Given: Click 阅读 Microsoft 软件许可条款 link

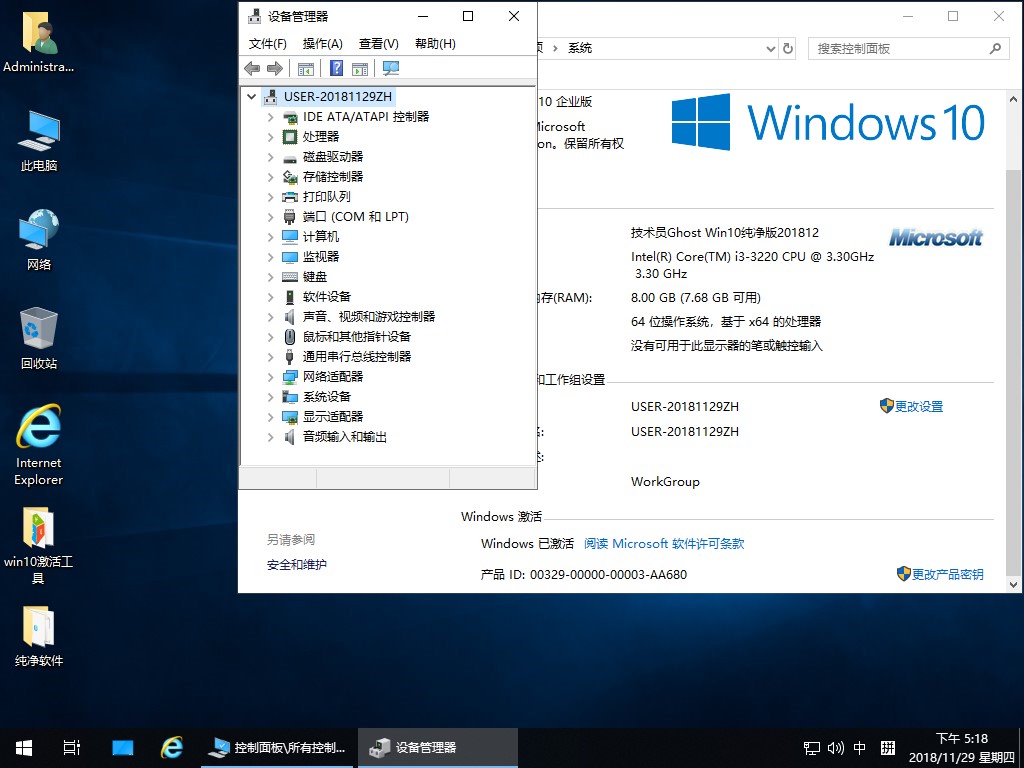Looking at the screenshot, I should (x=664, y=544).
